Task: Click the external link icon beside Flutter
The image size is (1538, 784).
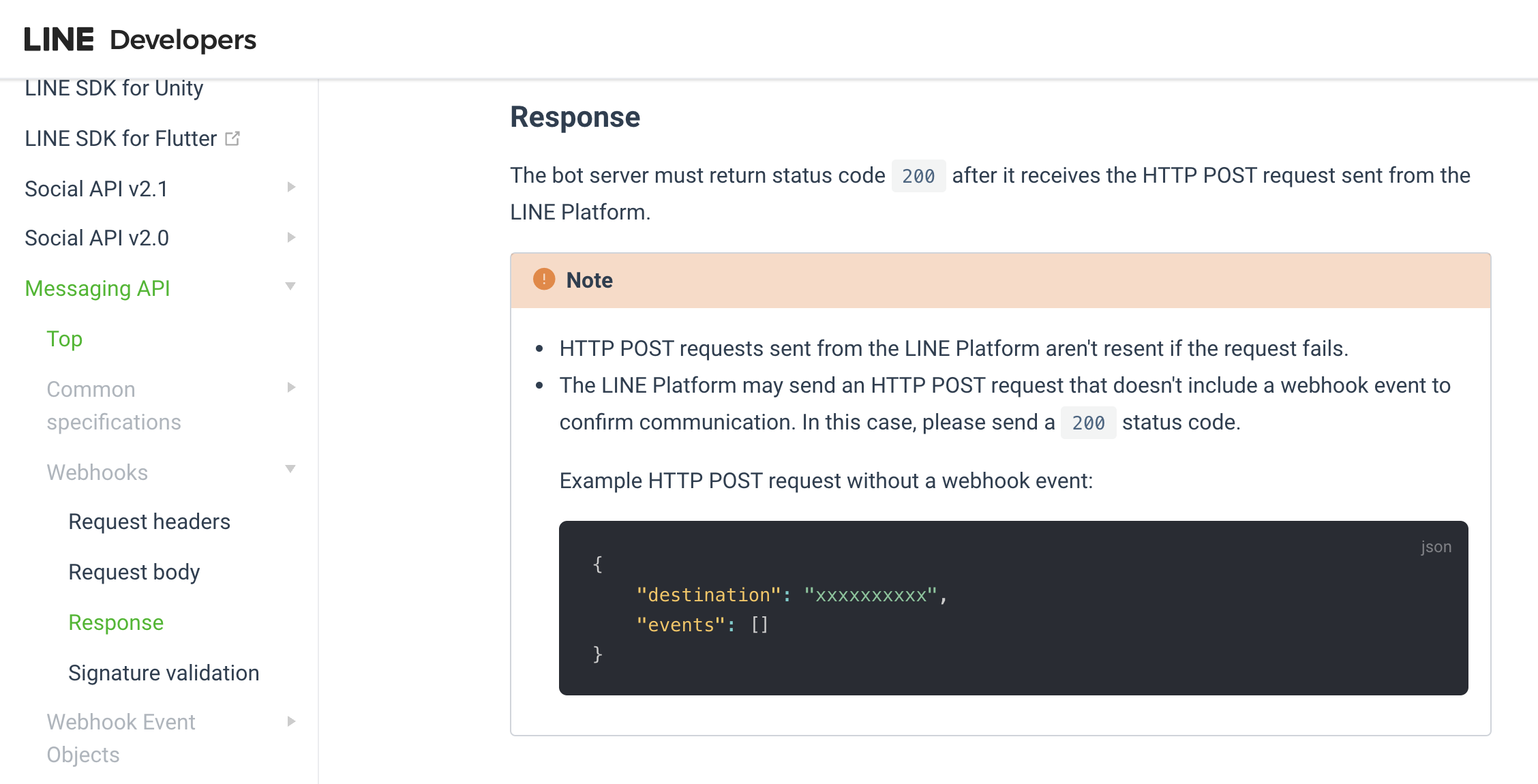Action: click(232, 138)
